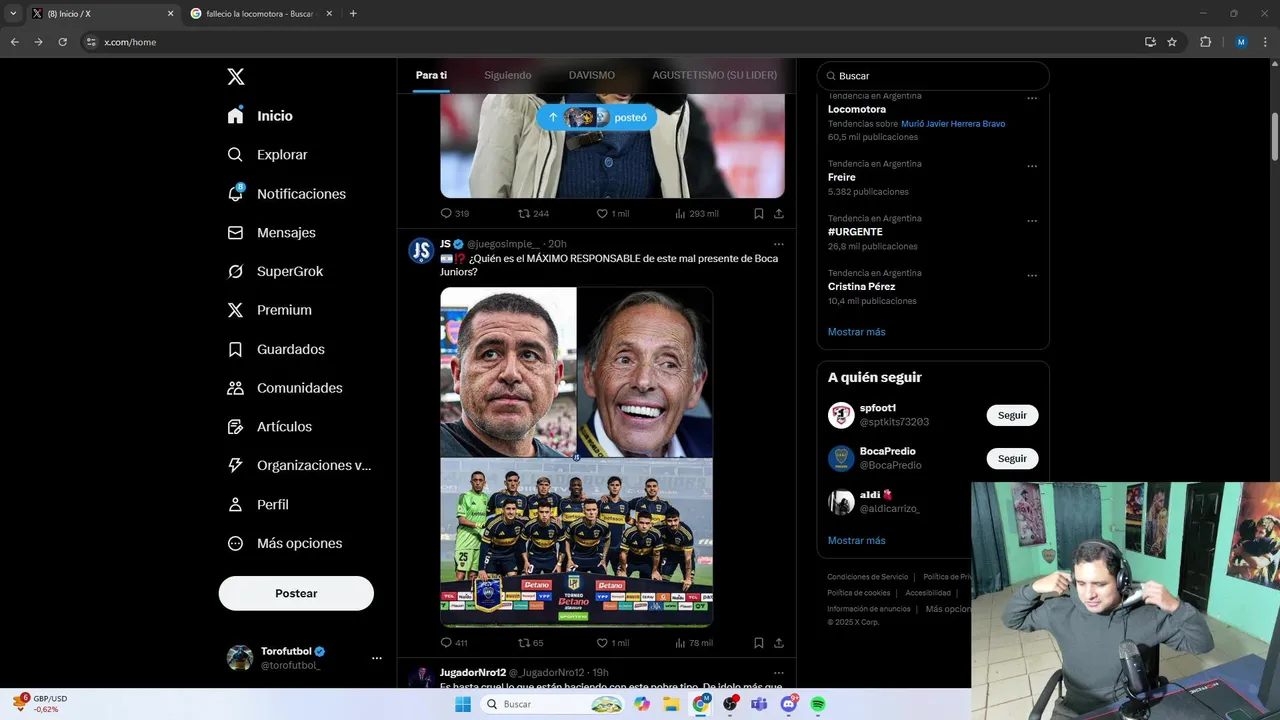Repost the JS post with 65 reposts

coord(531,643)
